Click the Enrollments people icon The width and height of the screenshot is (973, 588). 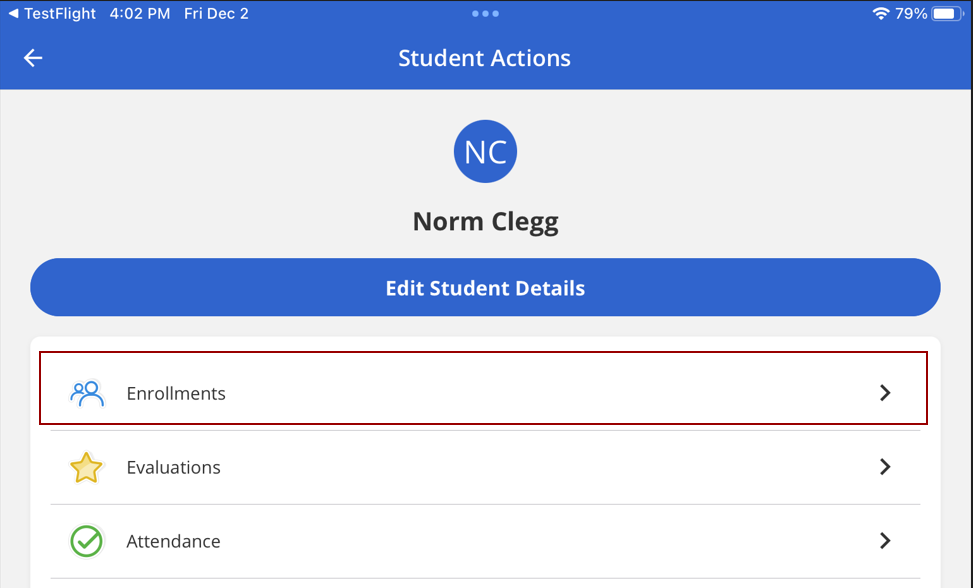(x=87, y=393)
